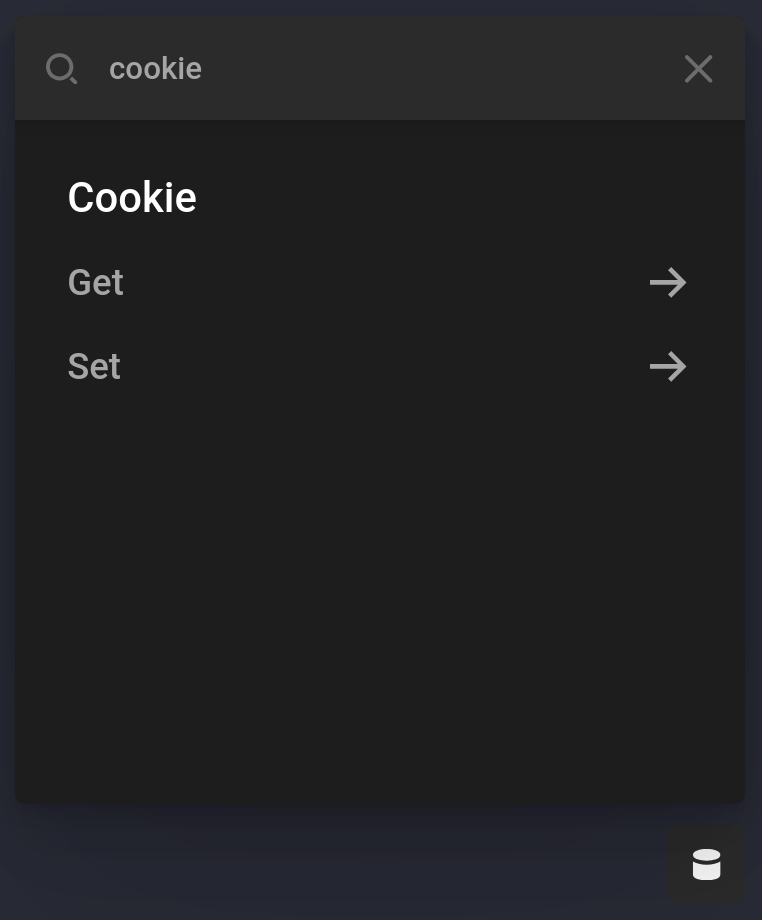Activate the forward arrow for the Get action
Screen dimensions: 762x920
(667, 282)
